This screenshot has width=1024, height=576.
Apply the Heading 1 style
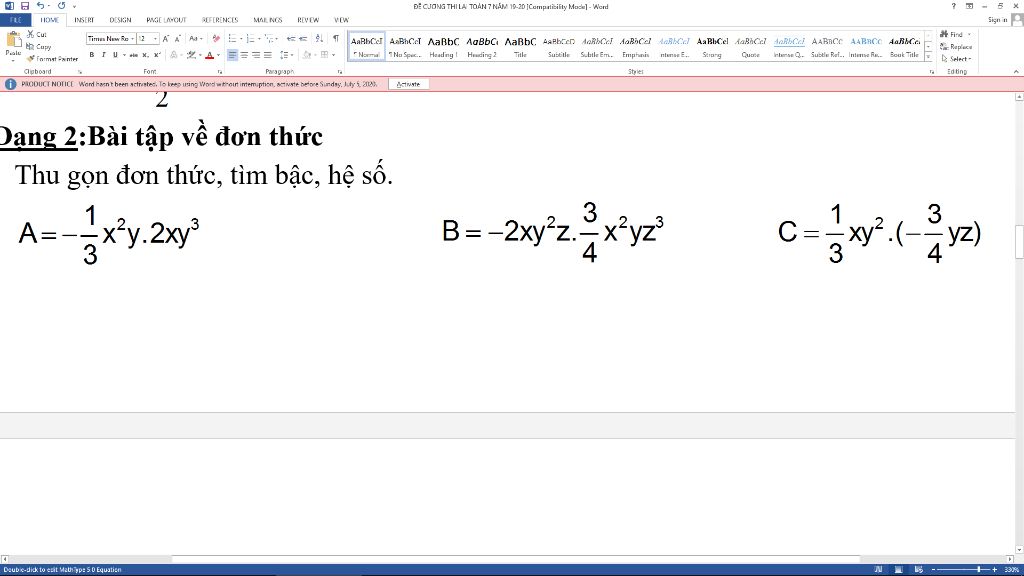click(443, 46)
